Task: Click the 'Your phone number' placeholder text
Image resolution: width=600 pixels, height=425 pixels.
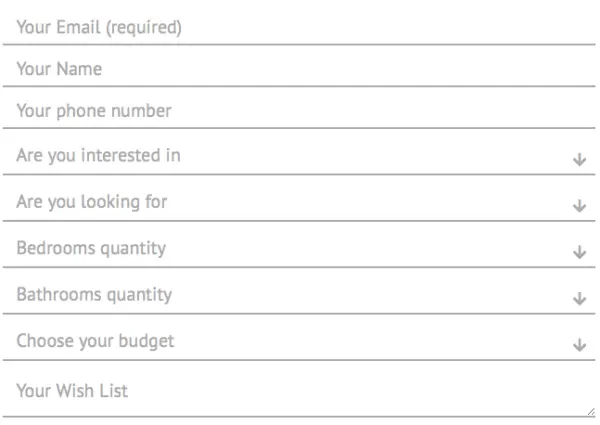Action: point(94,111)
